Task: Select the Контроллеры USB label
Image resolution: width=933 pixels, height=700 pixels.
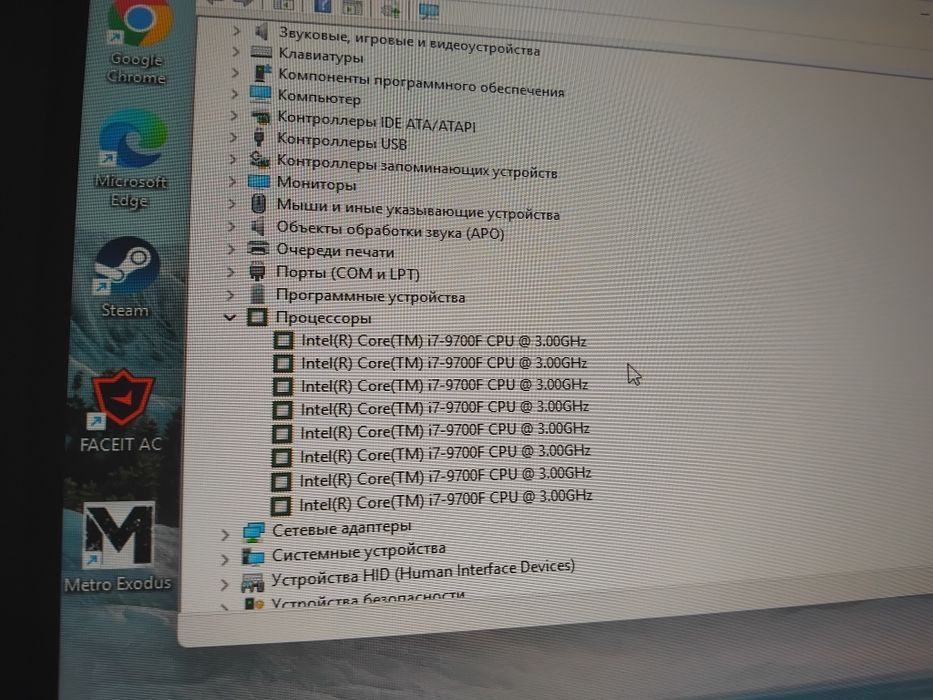Action: pyautogui.click(x=342, y=141)
